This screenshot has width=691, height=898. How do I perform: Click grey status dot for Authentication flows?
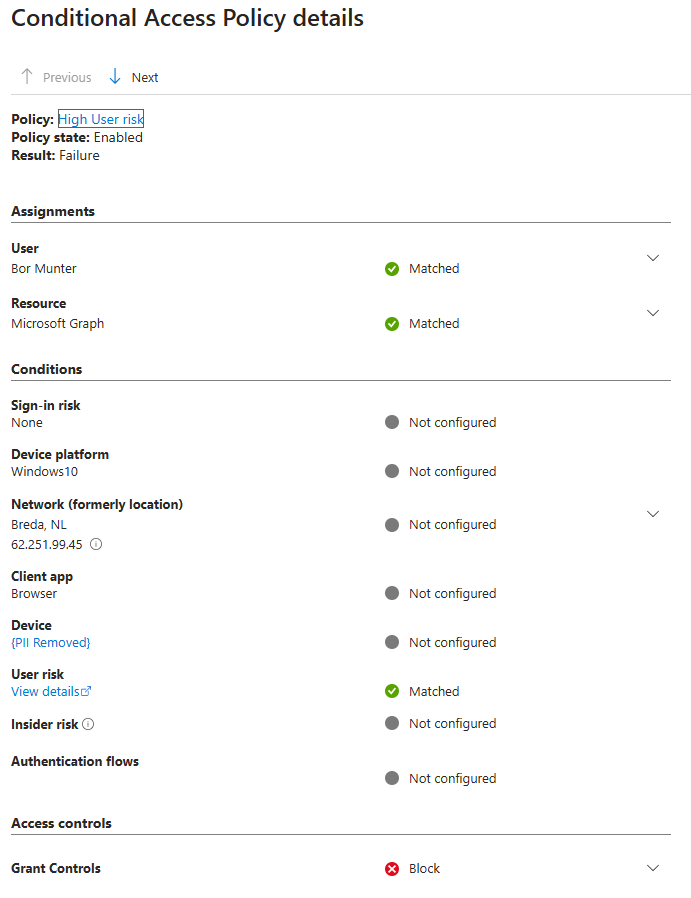coord(392,779)
